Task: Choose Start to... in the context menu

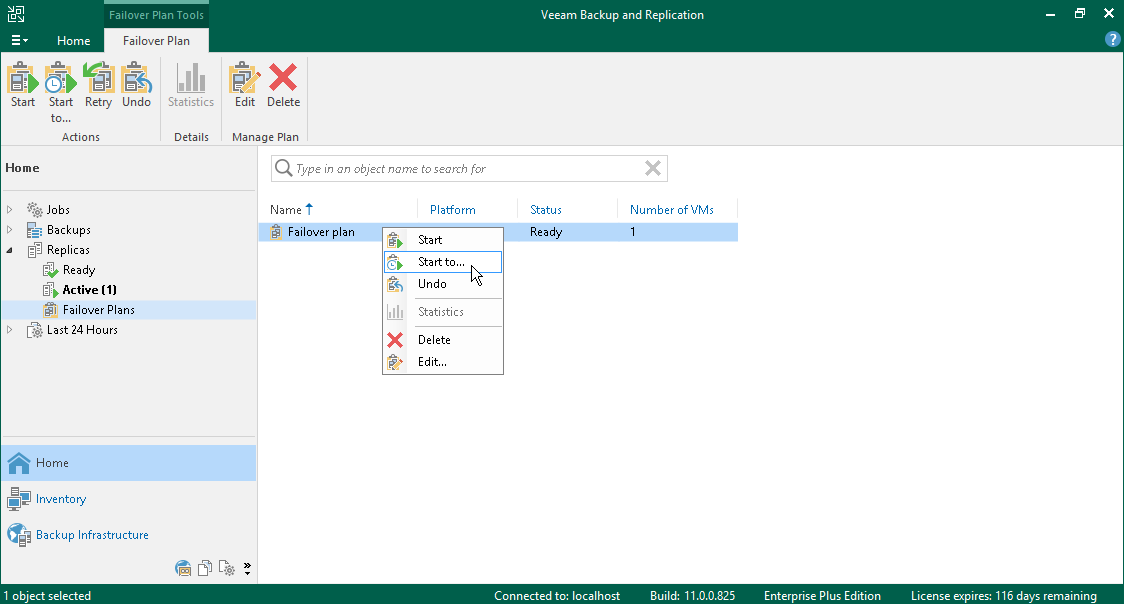Action: pyautogui.click(x=442, y=262)
